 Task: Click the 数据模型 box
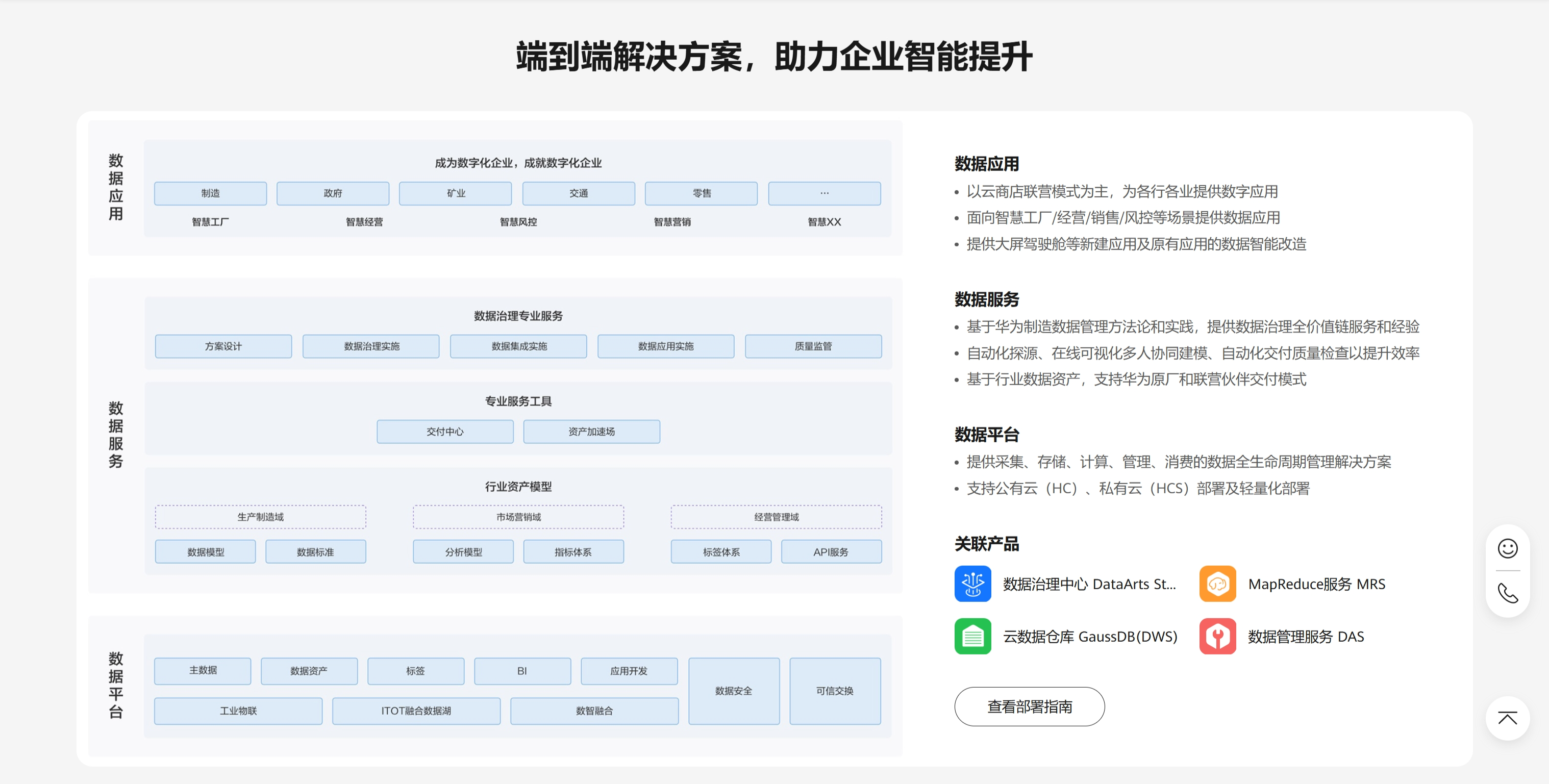206,552
